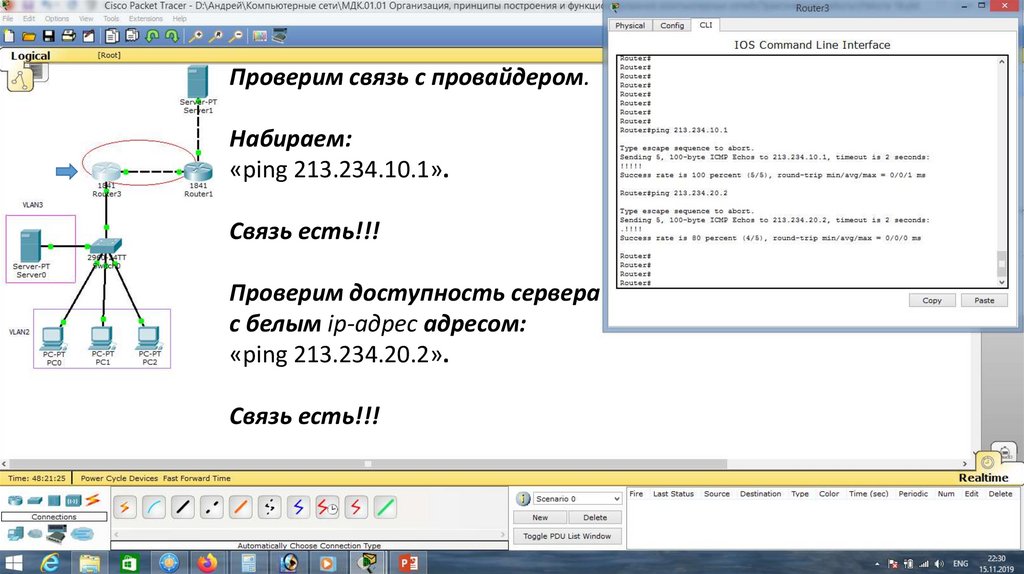Select the WAN Emulation cloud category
This screenshot has height=574, width=1024.
coord(35,534)
